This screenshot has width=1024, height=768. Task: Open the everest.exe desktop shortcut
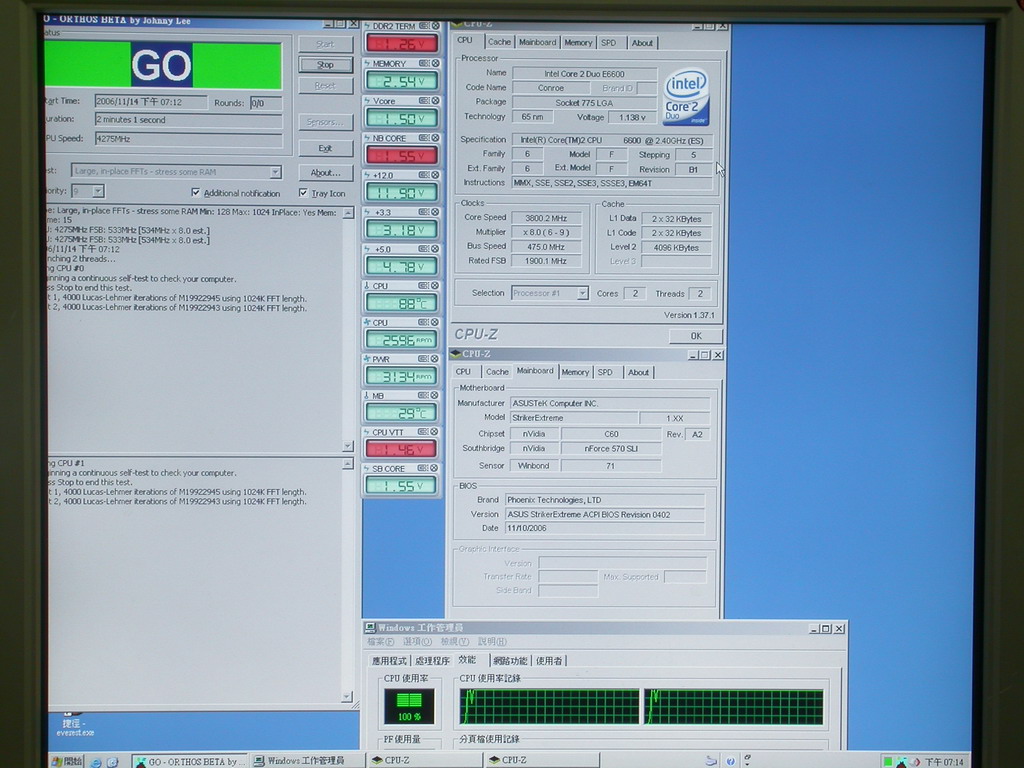point(74,725)
